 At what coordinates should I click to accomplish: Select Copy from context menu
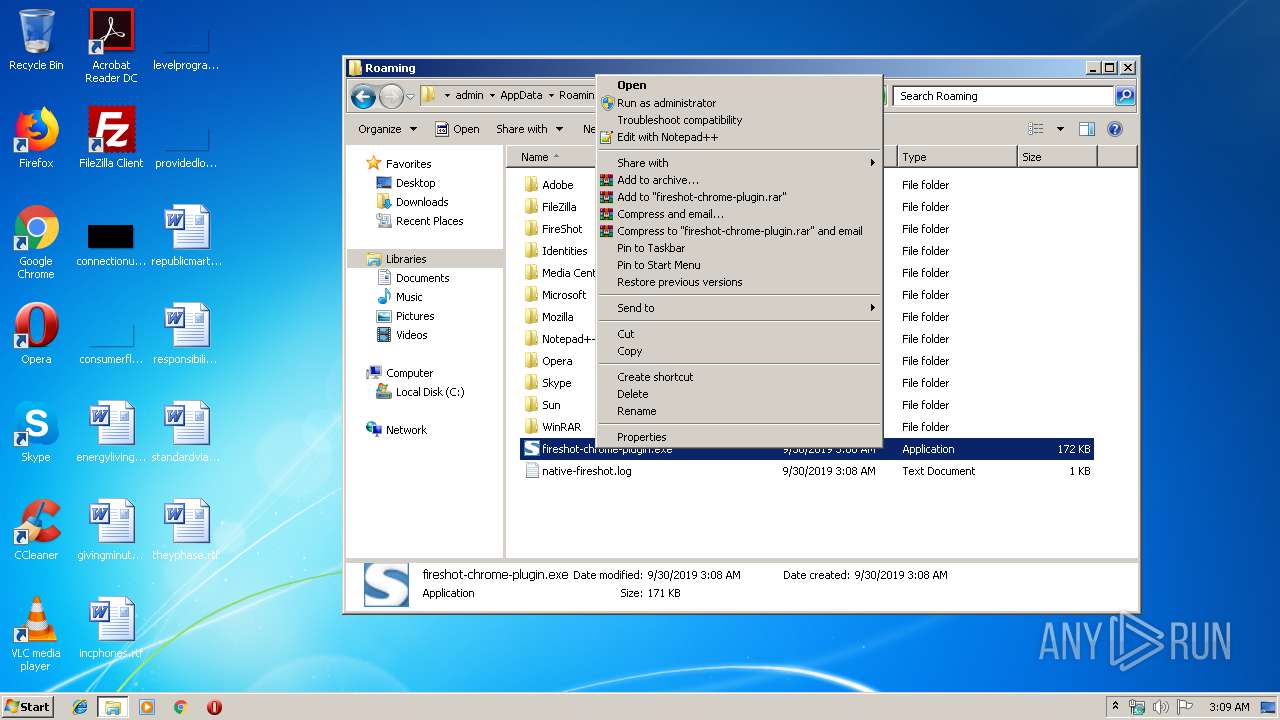(x=739, y=351)
